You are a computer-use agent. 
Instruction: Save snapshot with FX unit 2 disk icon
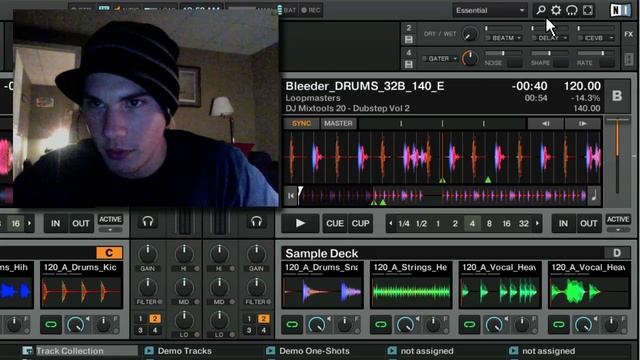click(x=409, y=40)
